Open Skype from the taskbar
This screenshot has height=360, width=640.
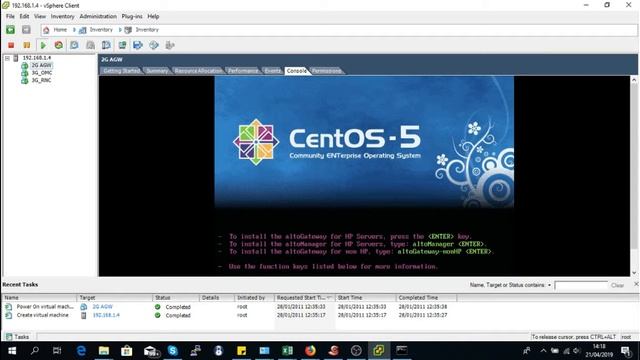coord(173,351)
